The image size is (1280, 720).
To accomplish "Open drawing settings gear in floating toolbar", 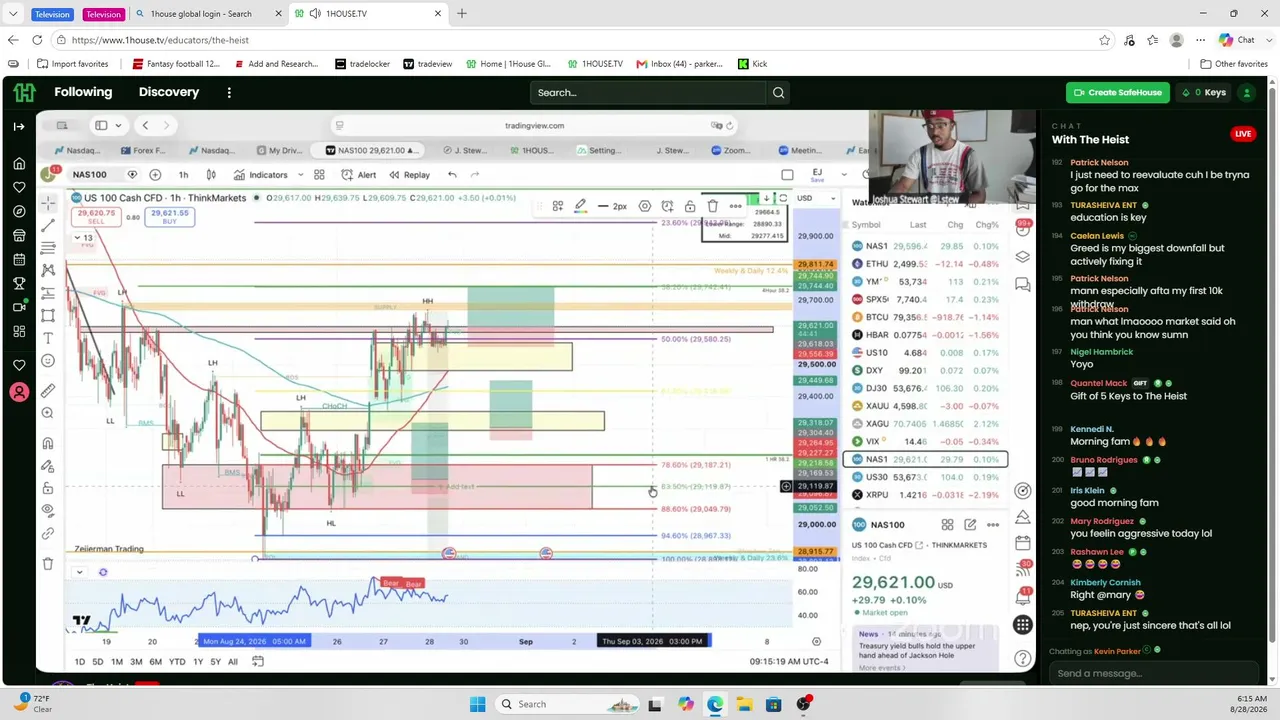I will pyautogui.click(x=645, y=206).
